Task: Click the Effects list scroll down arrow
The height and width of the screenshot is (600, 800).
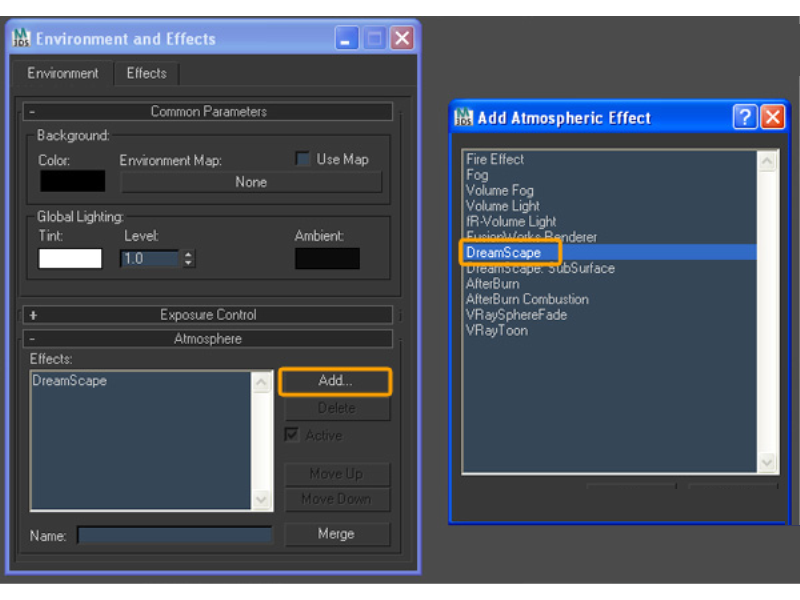Action: click(262, 498)
